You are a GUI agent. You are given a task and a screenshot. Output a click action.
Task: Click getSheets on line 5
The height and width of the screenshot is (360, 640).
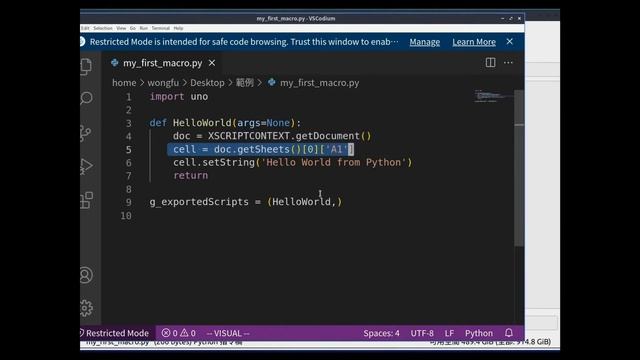point(263,149)
